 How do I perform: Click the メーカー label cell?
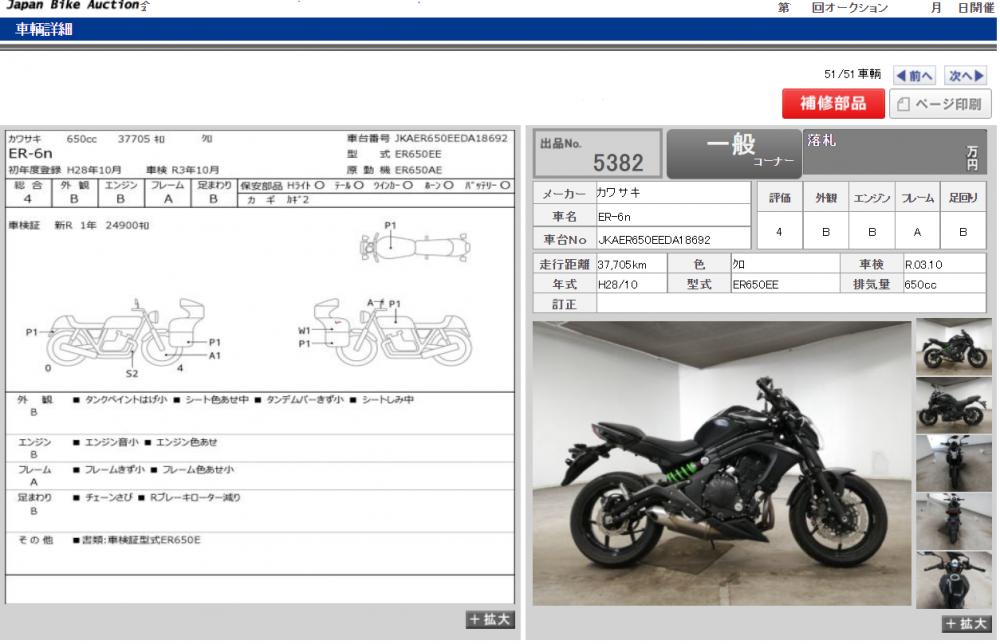point(564,193)
